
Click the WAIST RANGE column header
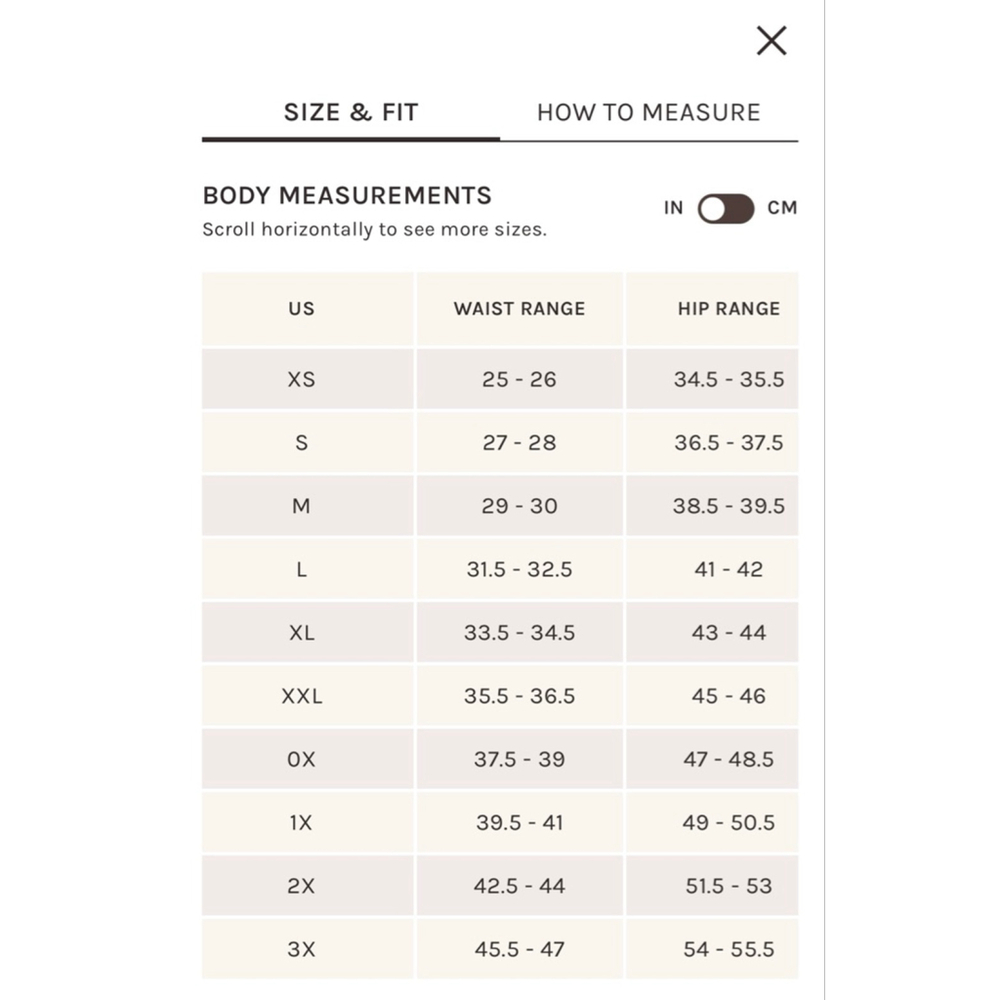pos(520,309)
